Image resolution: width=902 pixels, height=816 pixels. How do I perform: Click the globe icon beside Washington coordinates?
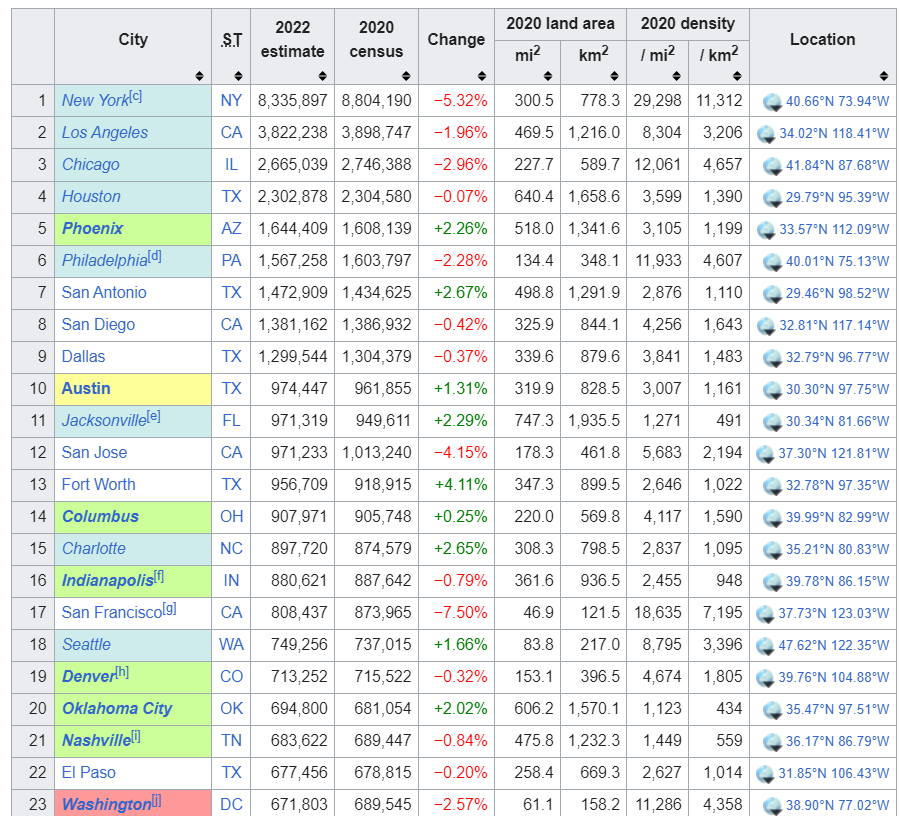(x=771, y=806)
